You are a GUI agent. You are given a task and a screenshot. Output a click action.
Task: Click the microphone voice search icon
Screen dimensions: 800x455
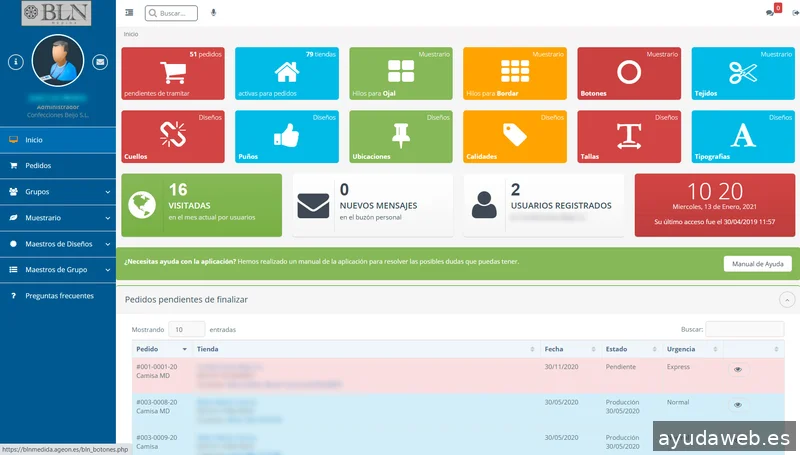click(x=213, y=13)
